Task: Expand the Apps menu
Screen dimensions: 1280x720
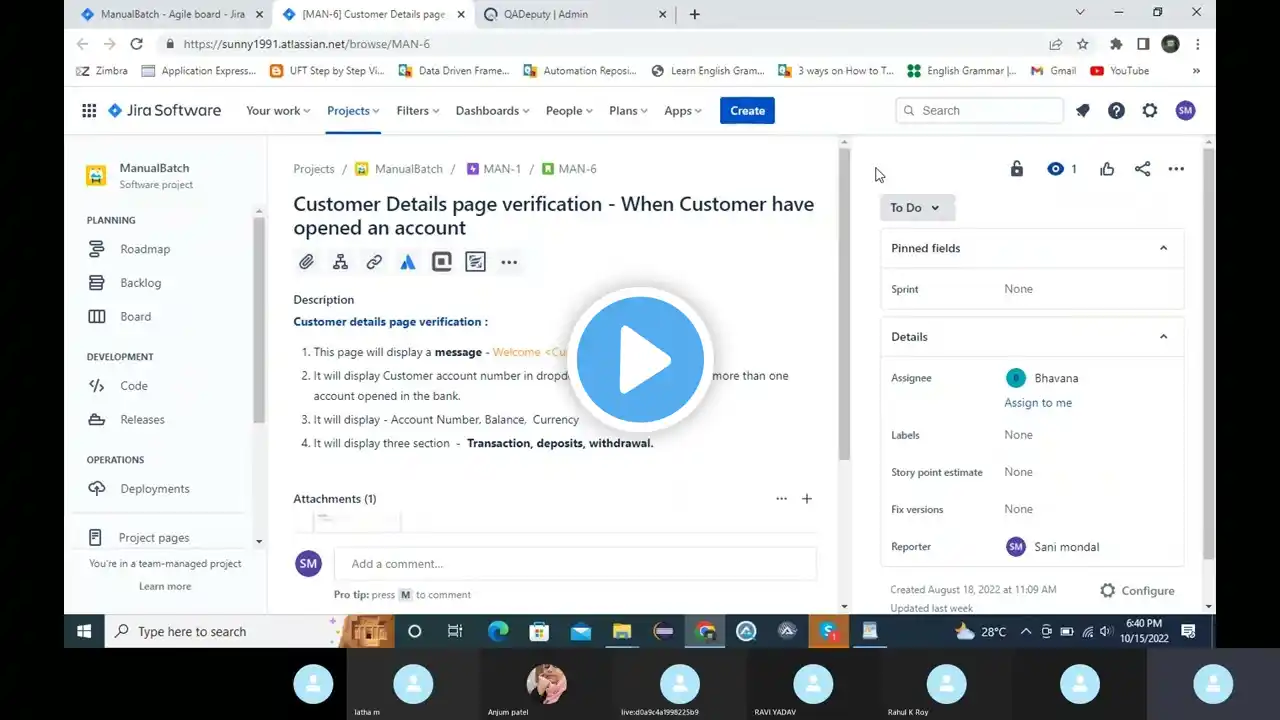Action: click(x=683, y=111)
